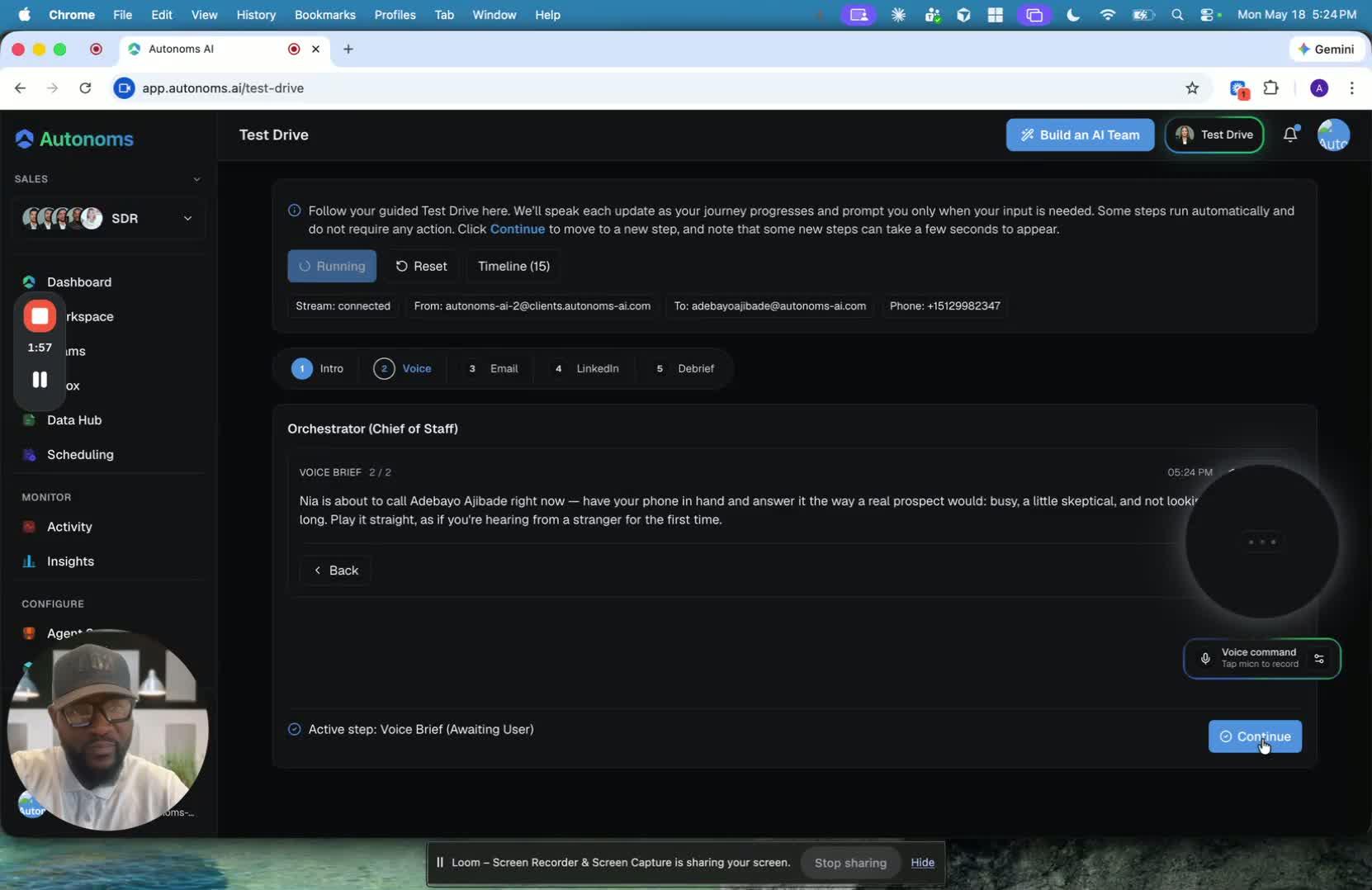Click the Test Drive header button
This screenshot has width=1372, height=890.
1214,135
